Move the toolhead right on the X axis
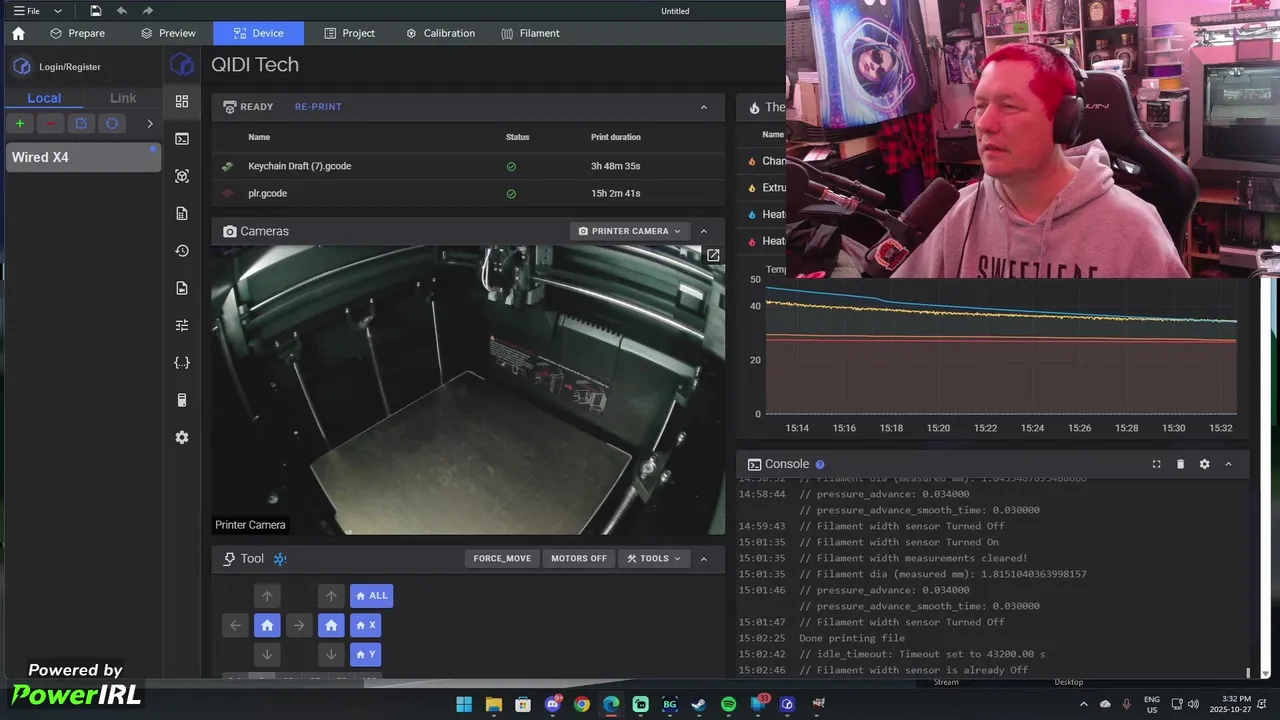 [x=299, y=625]
